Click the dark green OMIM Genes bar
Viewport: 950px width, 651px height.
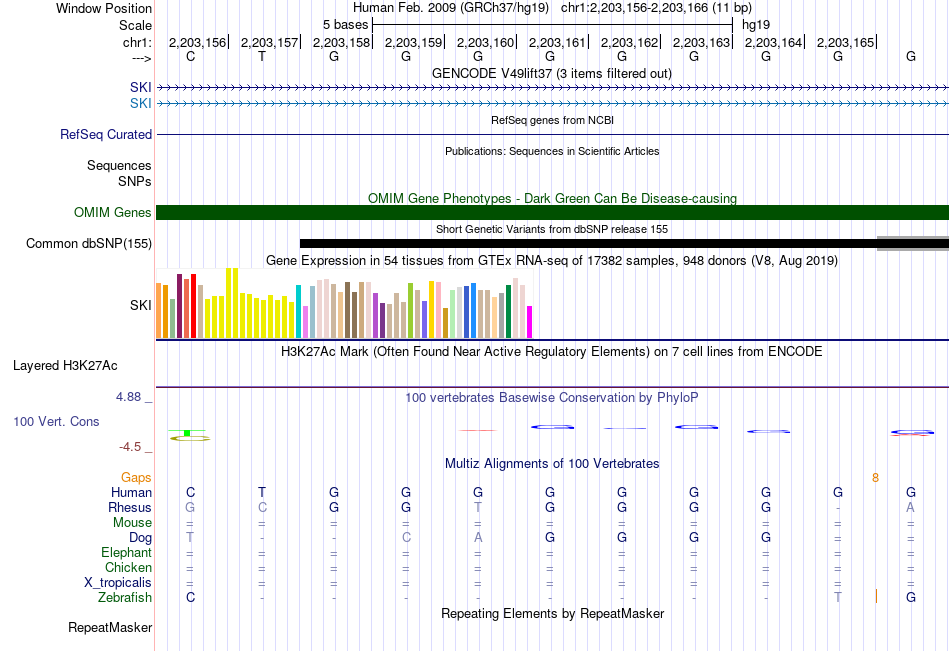coord(552,212)
